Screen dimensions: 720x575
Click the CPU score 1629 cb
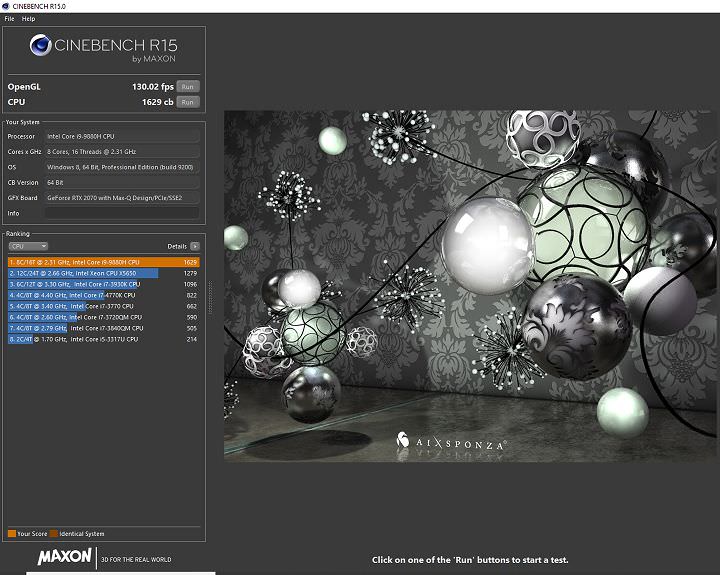tap(158, 102)
